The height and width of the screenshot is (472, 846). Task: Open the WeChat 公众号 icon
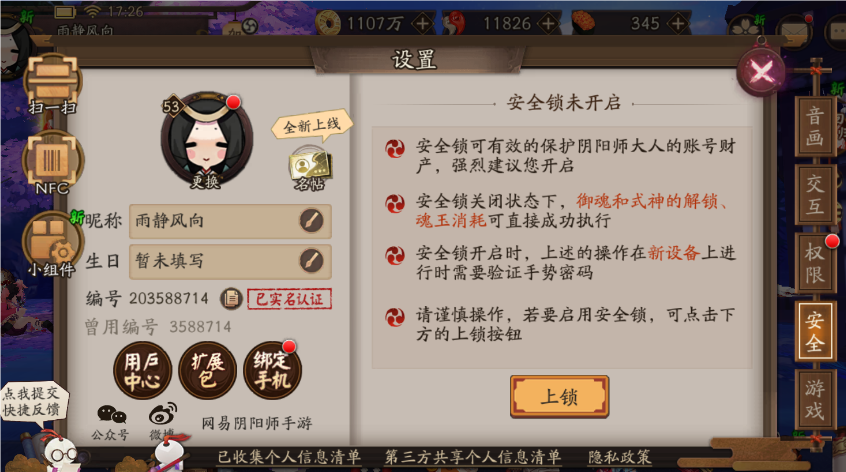tap(111, 421)
